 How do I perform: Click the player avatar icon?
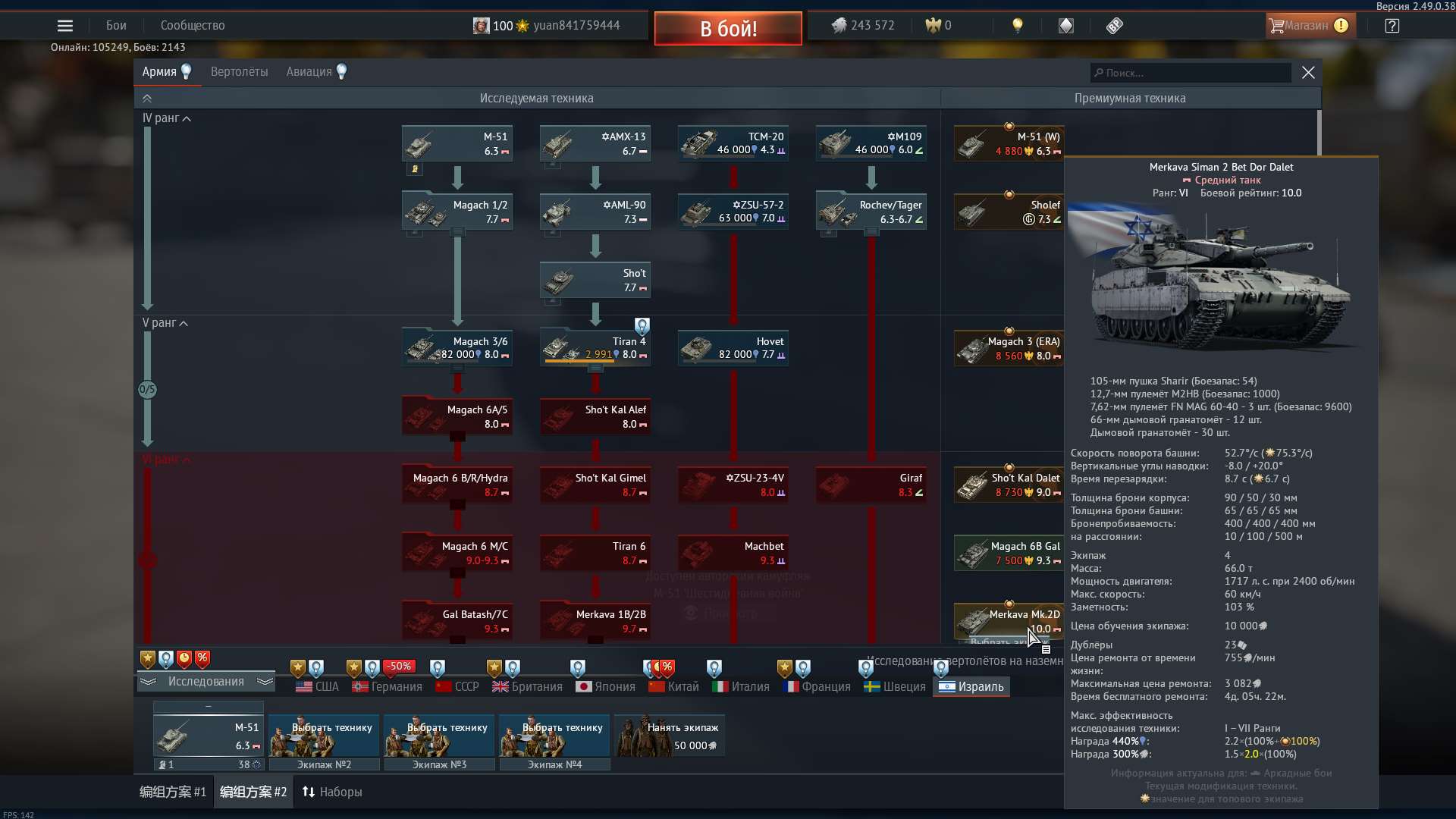tap(481, 26)
